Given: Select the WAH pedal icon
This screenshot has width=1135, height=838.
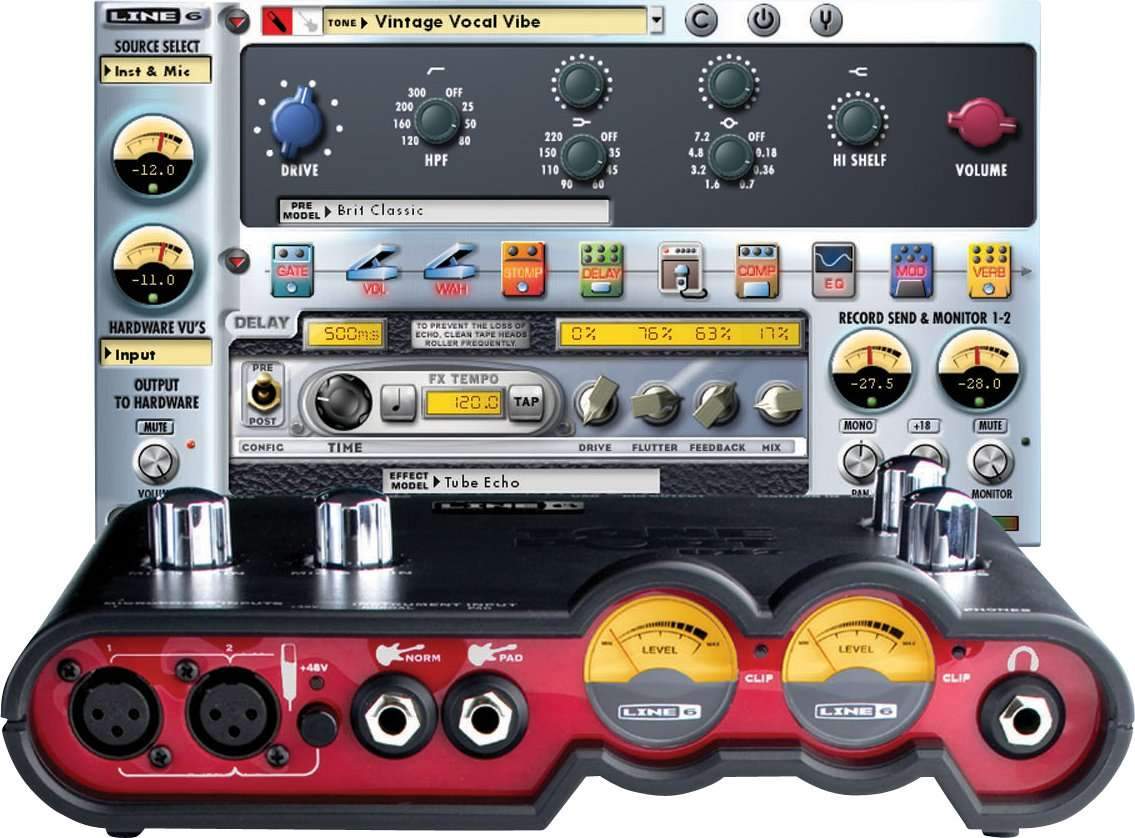Looking at the screenshot, I should click(x=450, y=270).
